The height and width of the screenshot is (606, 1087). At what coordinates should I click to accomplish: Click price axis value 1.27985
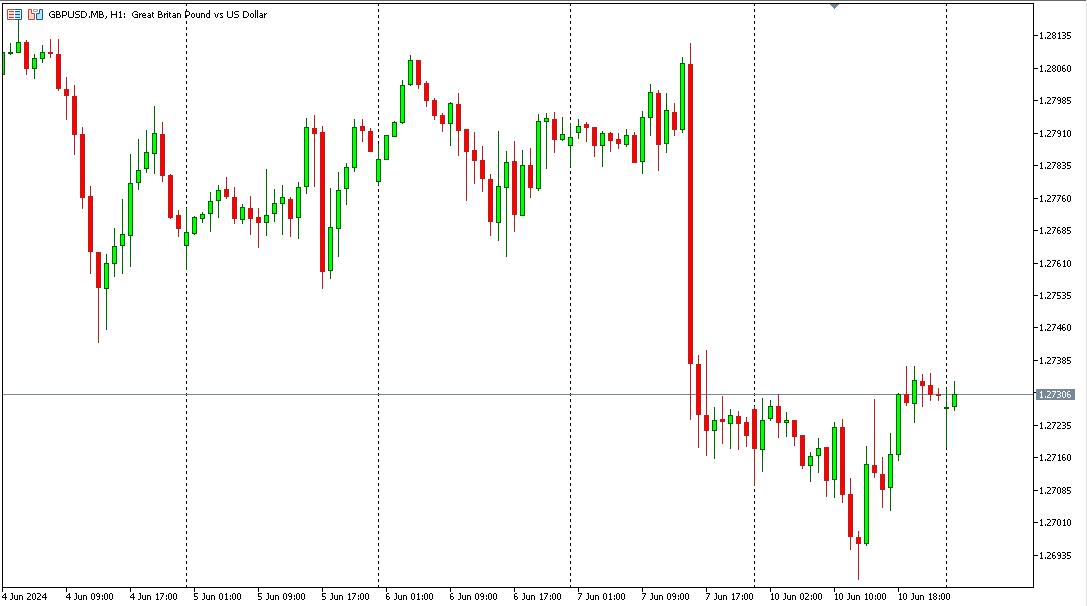(1054, 101)
